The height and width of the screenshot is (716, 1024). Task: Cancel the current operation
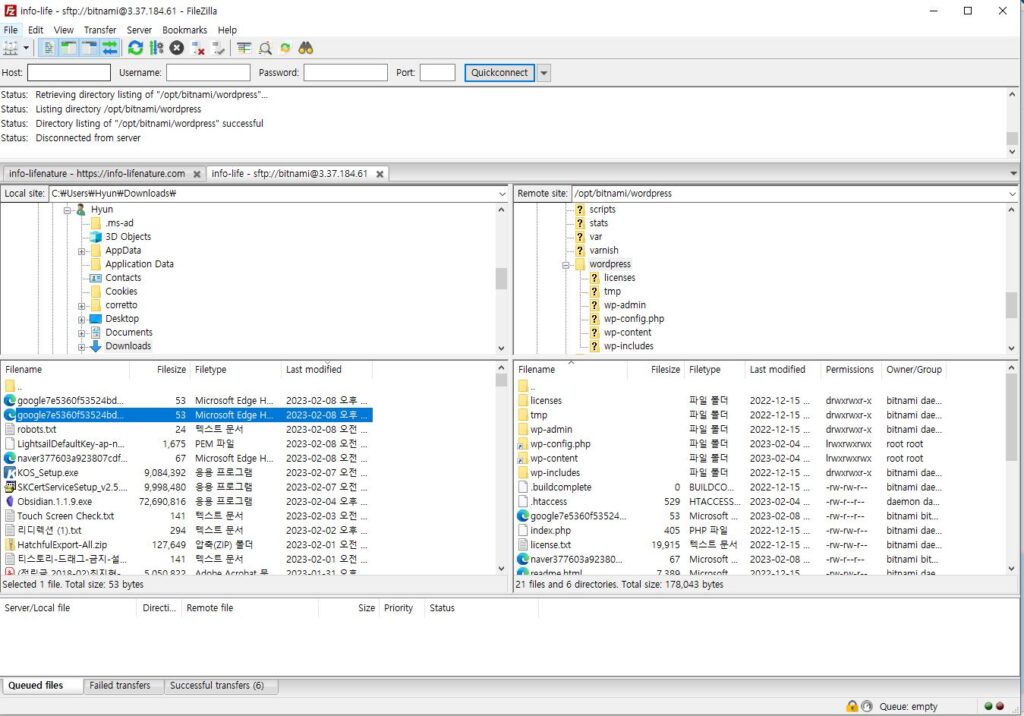177,48
